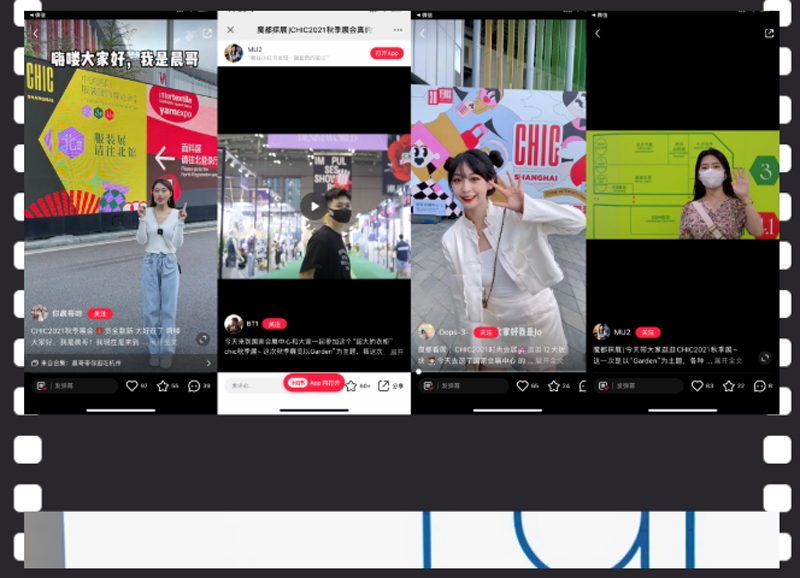Tap back arrow in Dops-3 video screenshot
This screenshot has height=578, width=800.
(x=422, y=33)
